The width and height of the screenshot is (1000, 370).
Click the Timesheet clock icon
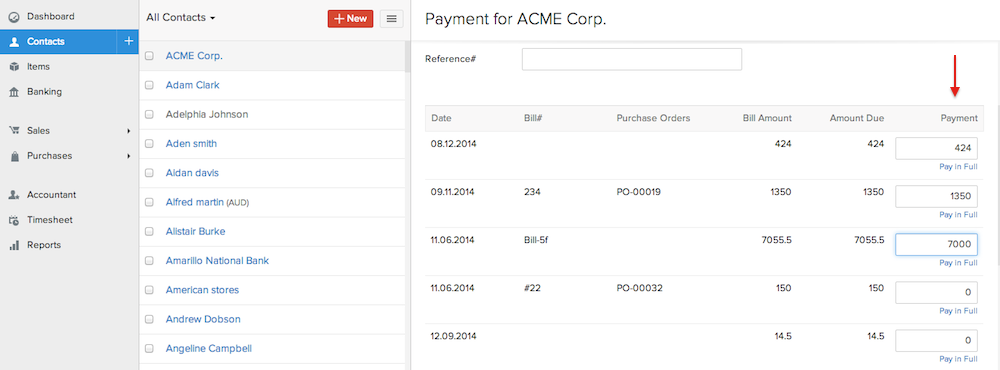14,220
